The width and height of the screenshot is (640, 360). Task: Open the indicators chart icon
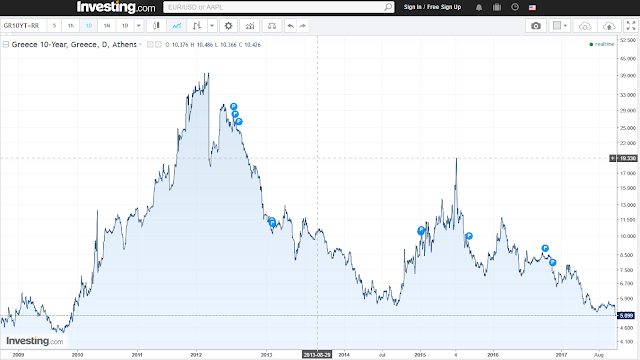(250, 26)
